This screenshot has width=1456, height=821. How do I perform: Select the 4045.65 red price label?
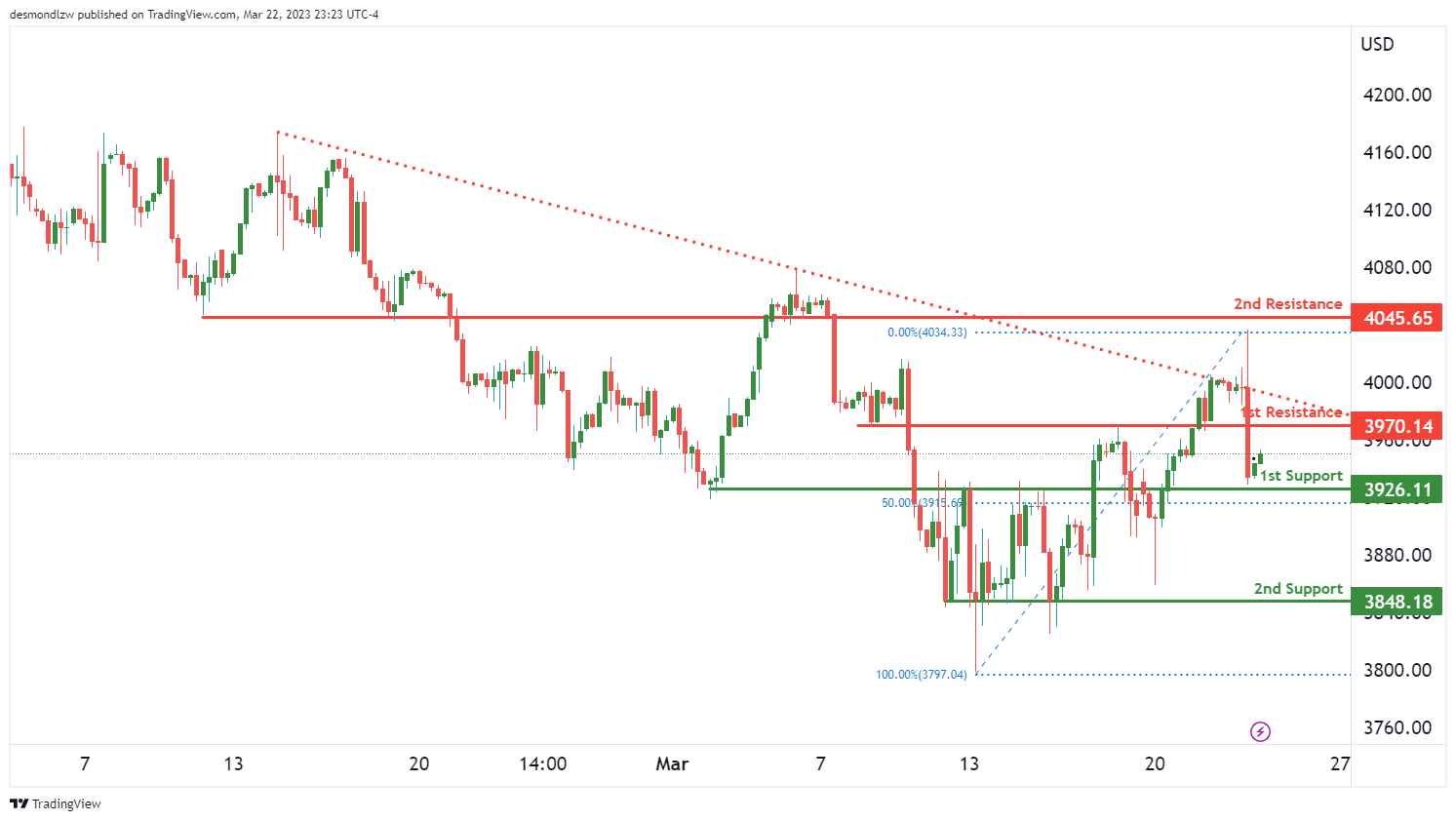[x=1397, y=318]
